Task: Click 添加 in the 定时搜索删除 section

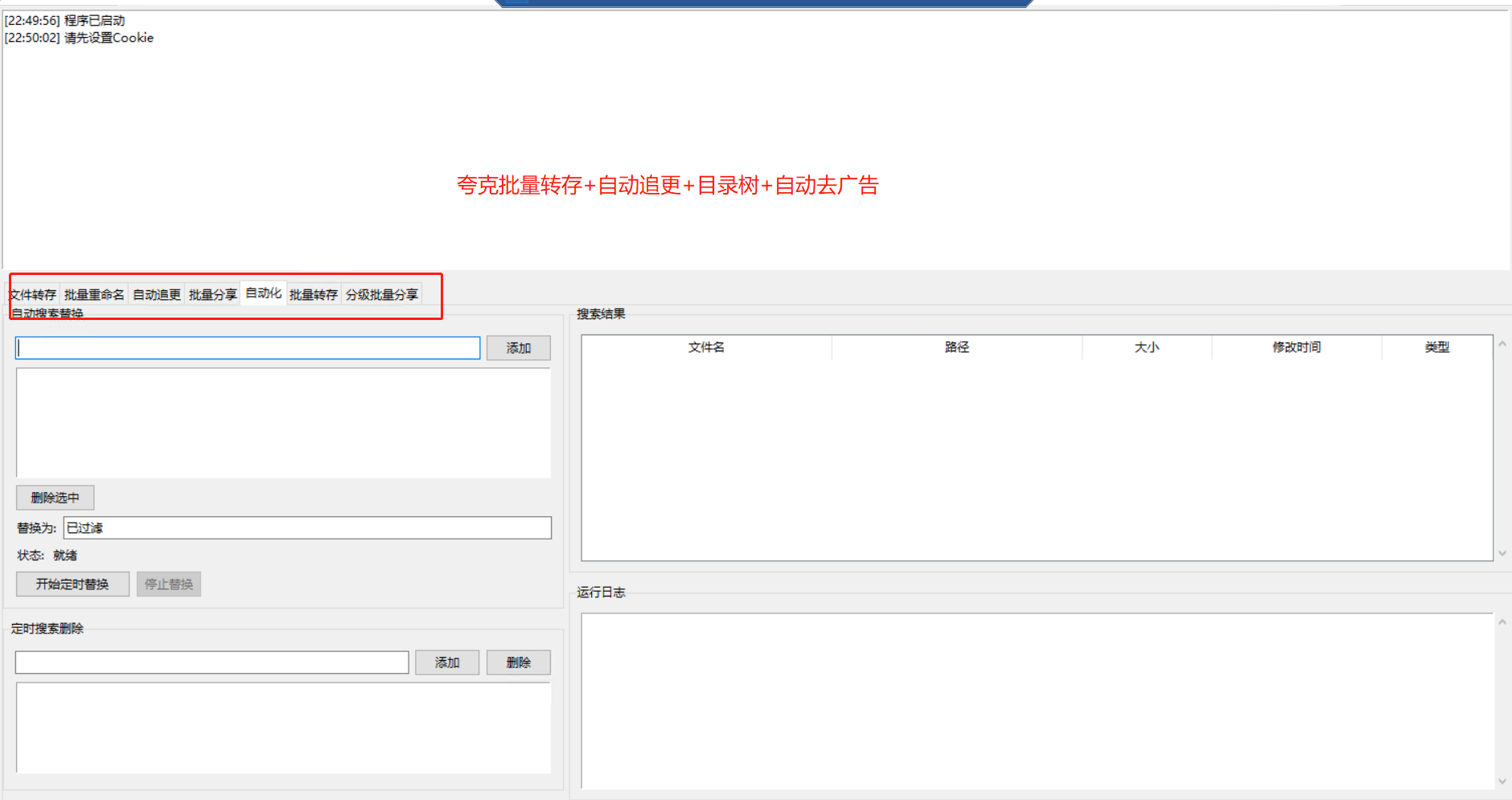Action: coord(447,663)
